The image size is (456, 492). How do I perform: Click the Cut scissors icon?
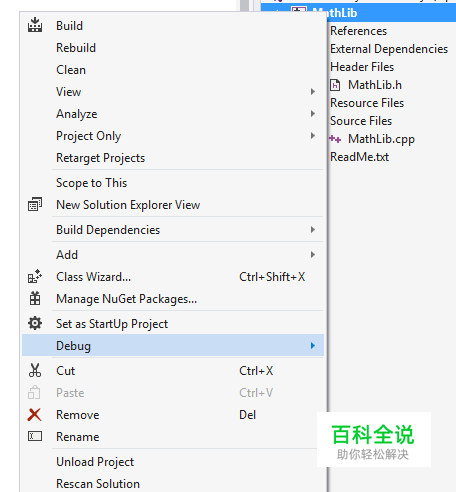pyautogui.click(x=35, y=370)
